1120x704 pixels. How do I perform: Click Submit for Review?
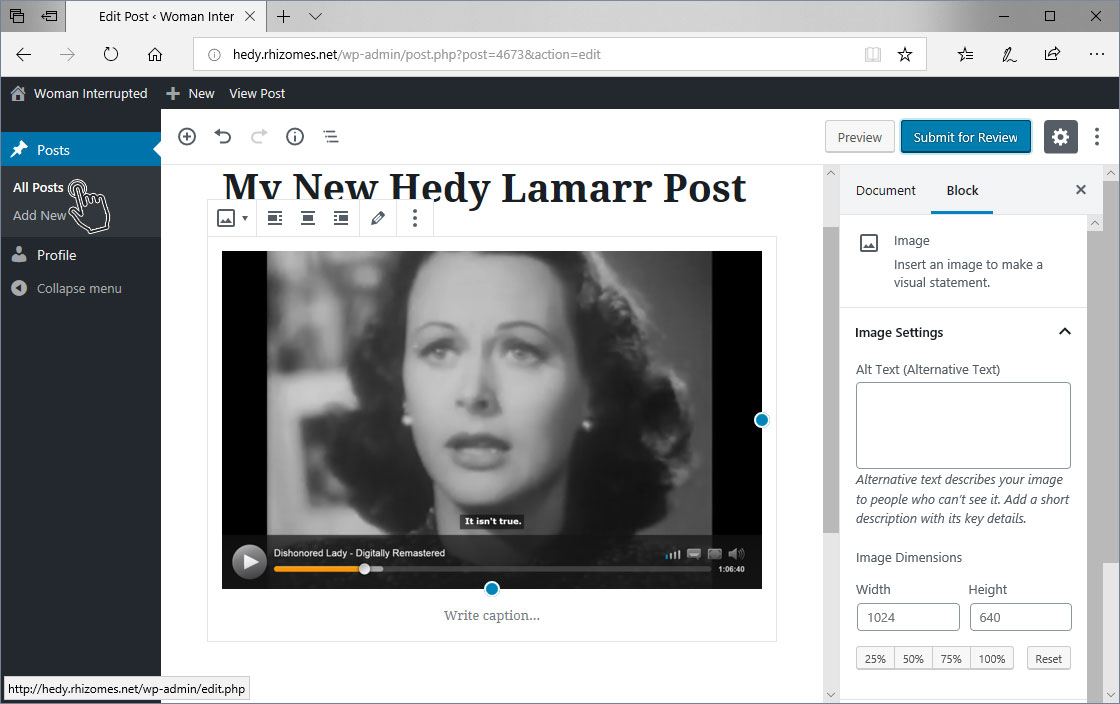pos(965,137)
